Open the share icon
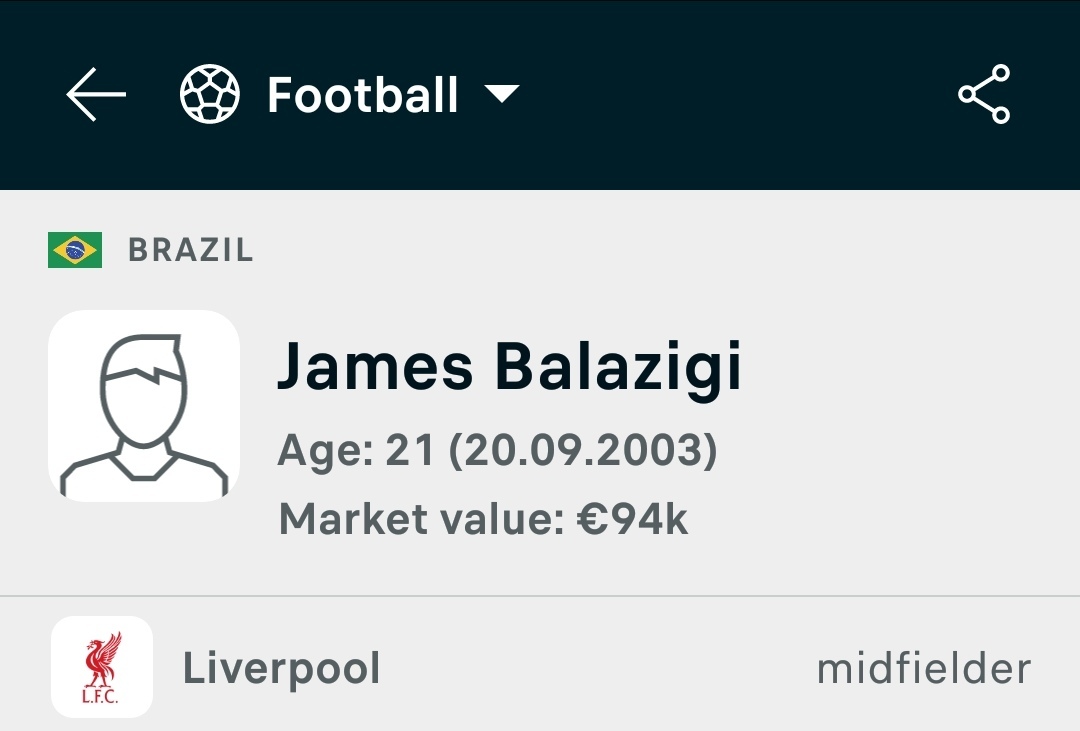The image size is (1080, 731). pos(984,94)
